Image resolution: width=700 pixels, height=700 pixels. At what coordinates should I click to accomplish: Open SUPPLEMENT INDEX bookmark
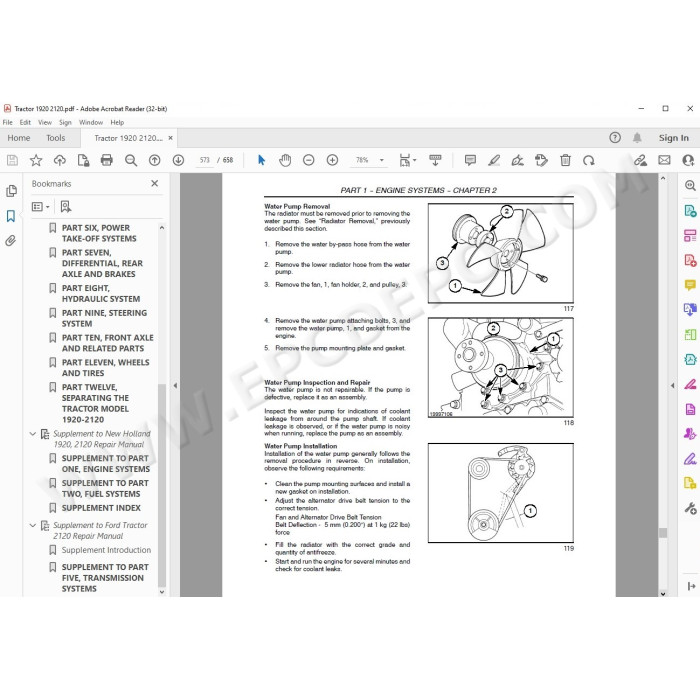101,508
